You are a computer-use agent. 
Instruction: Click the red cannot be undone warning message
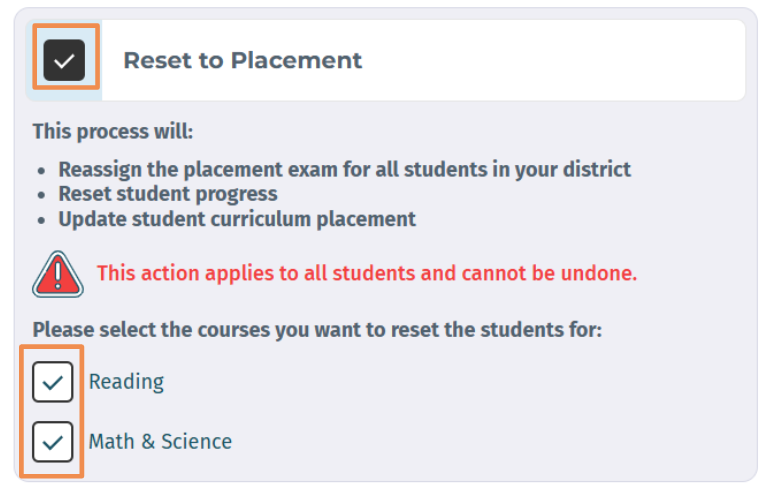click(367, 273)
